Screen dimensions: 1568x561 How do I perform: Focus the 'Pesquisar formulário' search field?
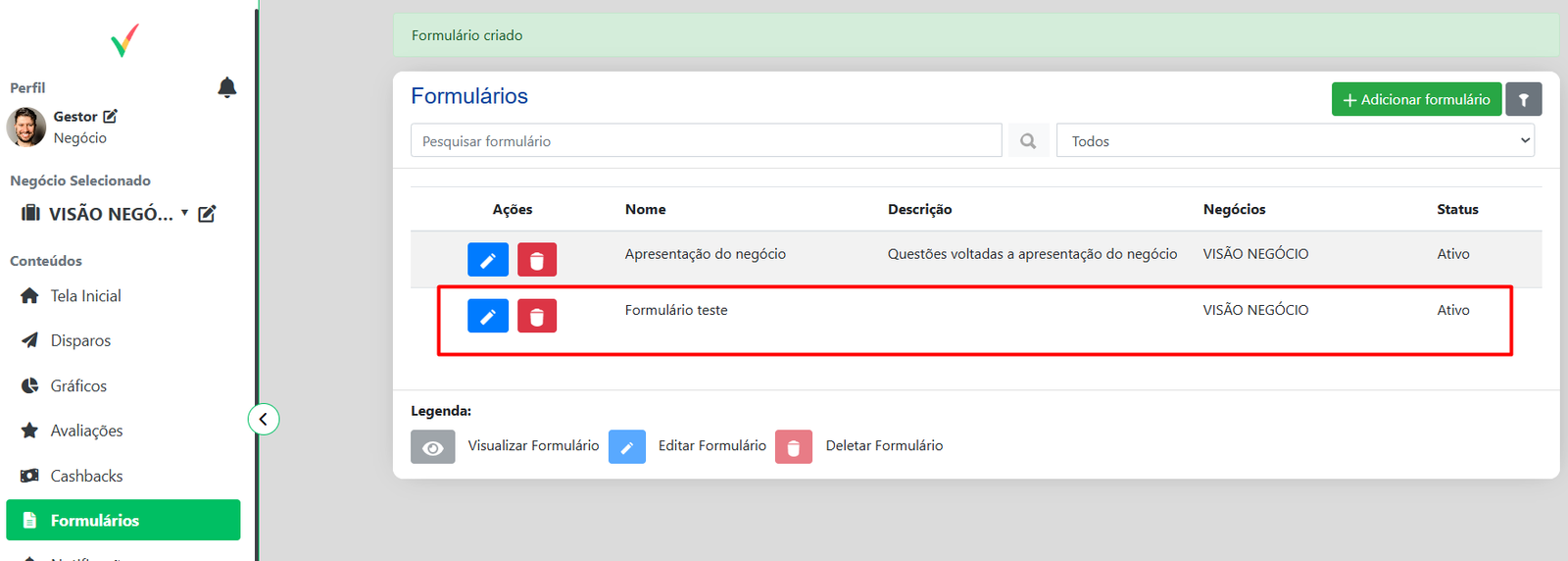coord(706,141)
